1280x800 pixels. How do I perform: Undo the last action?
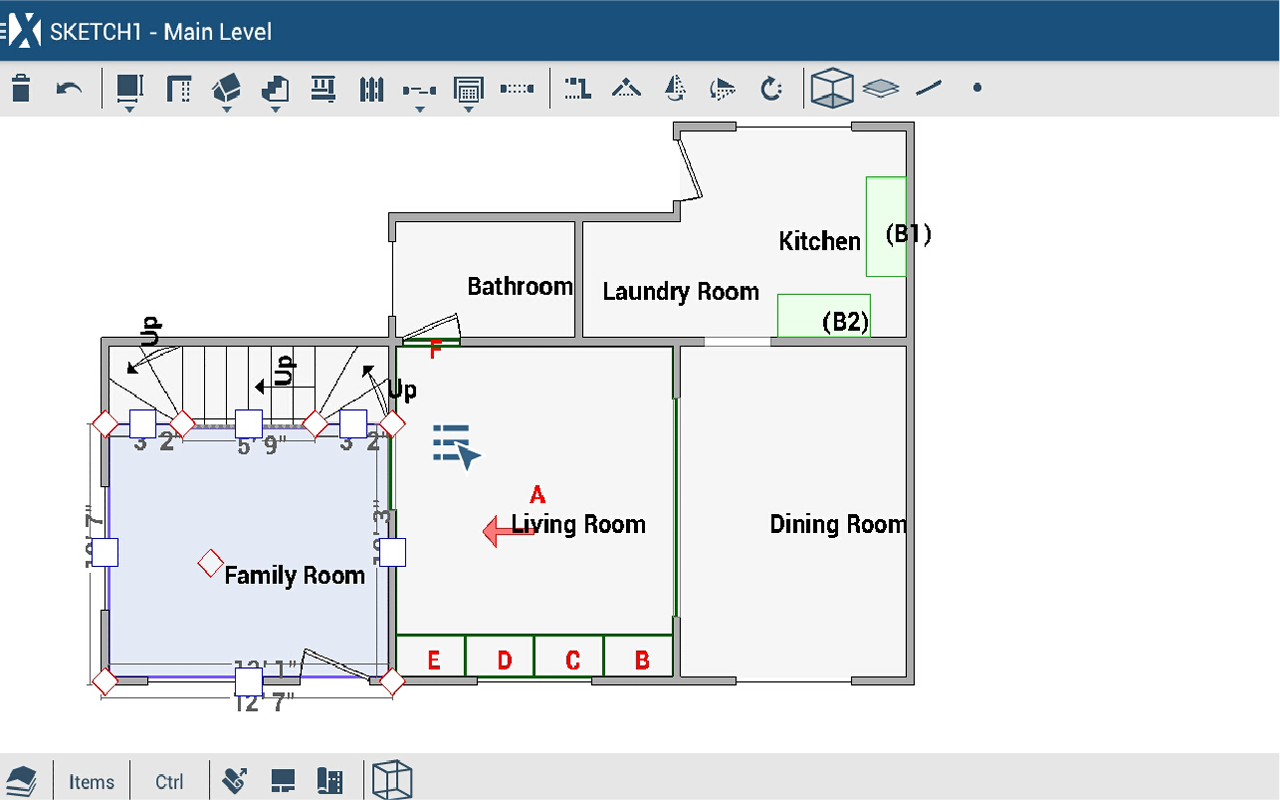[x=69, y=88]
